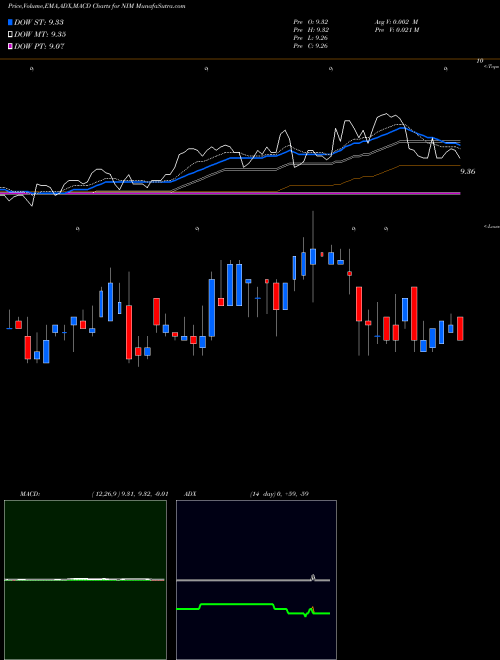Click the 'Pre L: 9.26' low value
The image size is (500, 660).
point(311,38)
